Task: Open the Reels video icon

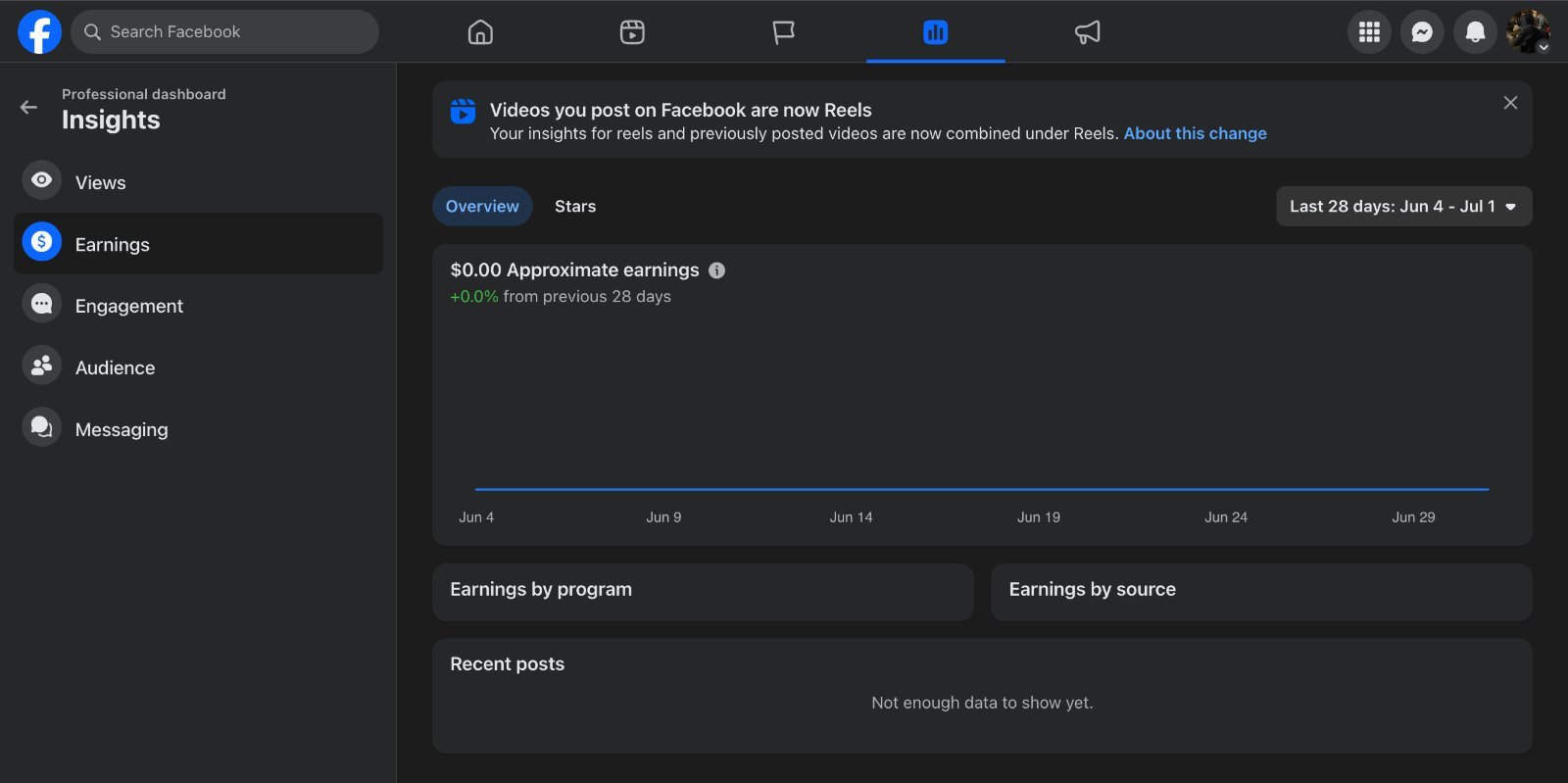Action: coord(632,32)
